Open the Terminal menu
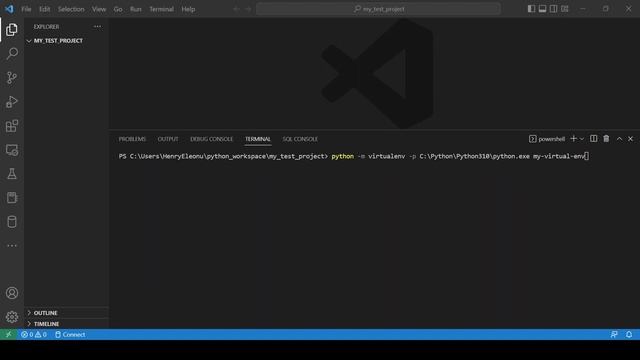 (x=161, y=9)
